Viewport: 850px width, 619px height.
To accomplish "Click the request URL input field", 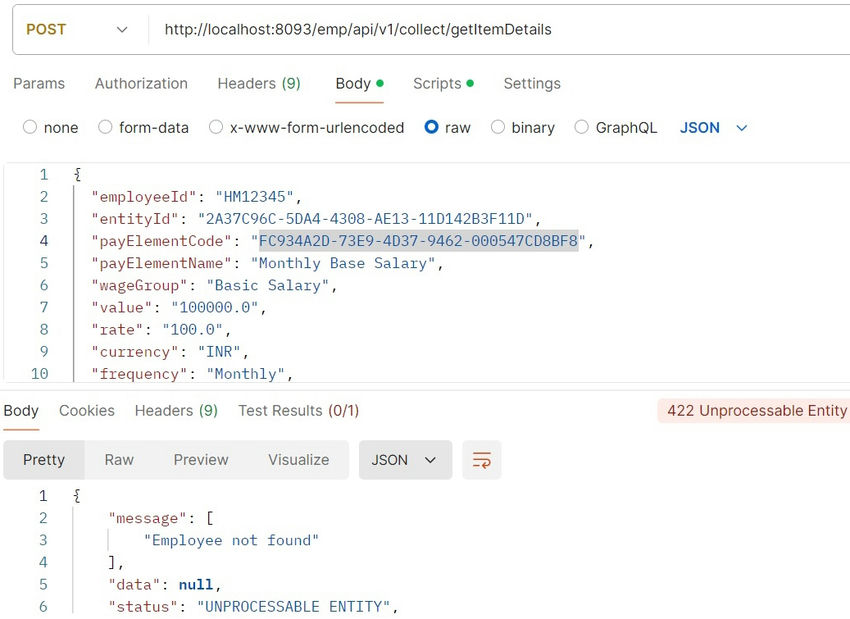I will point(500,30).
